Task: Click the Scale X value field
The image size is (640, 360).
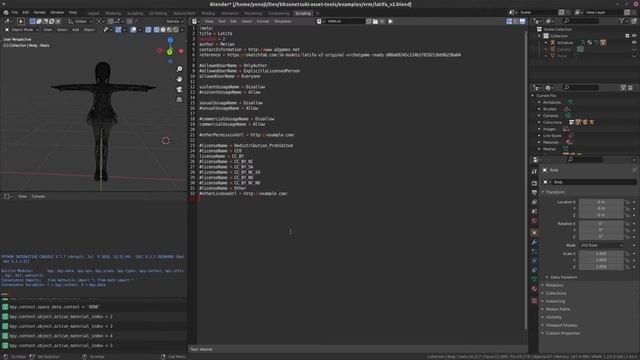Action: pyautogui.click(x=601, y=253)
